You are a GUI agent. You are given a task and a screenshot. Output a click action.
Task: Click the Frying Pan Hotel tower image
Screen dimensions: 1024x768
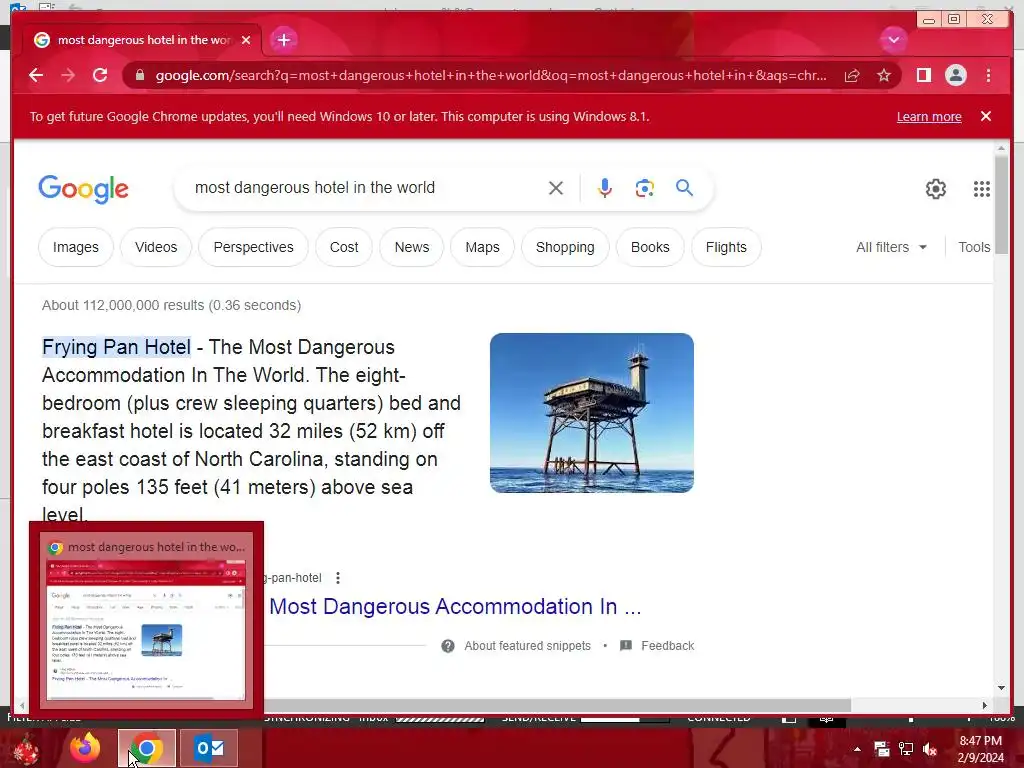click(x=592, y=413)
